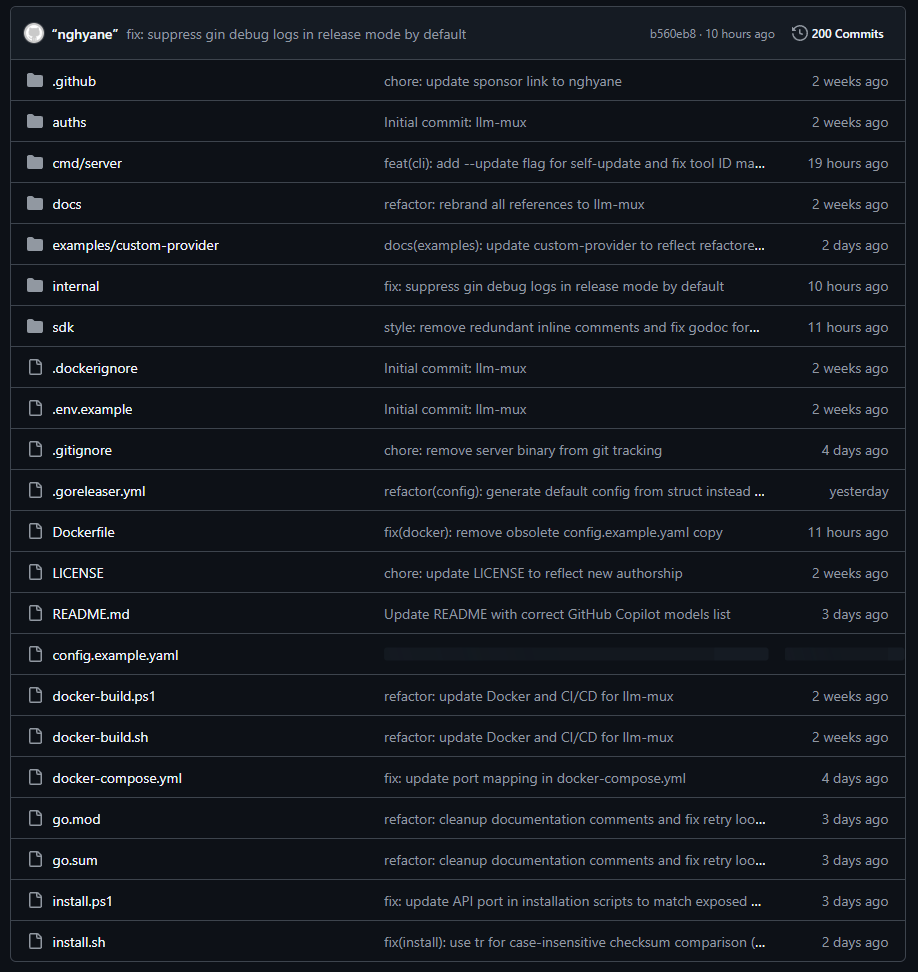Click the go.mod file icon
Image resolution: width=918 pixels, height=972 pixels.
[x=35, y=819]
